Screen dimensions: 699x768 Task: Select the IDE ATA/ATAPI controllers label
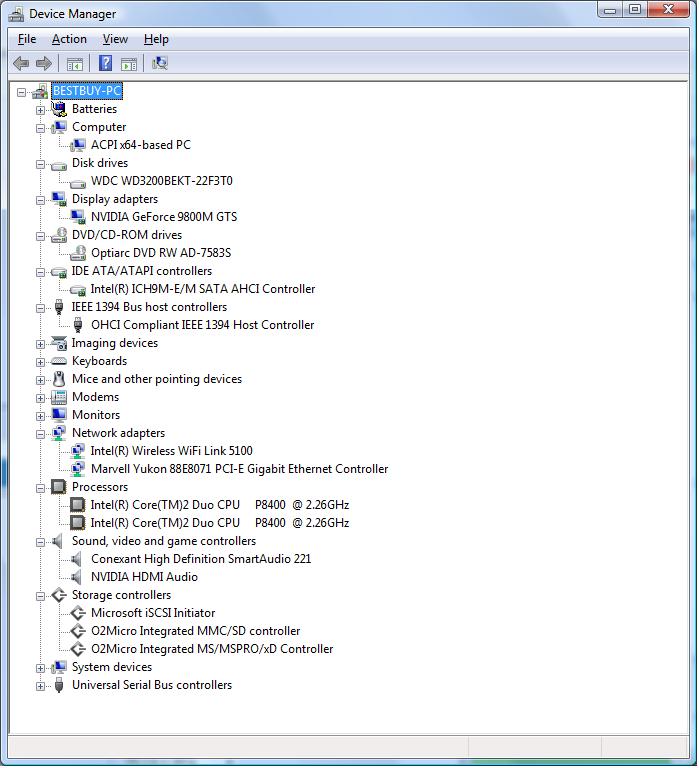[x=142, y=271]
